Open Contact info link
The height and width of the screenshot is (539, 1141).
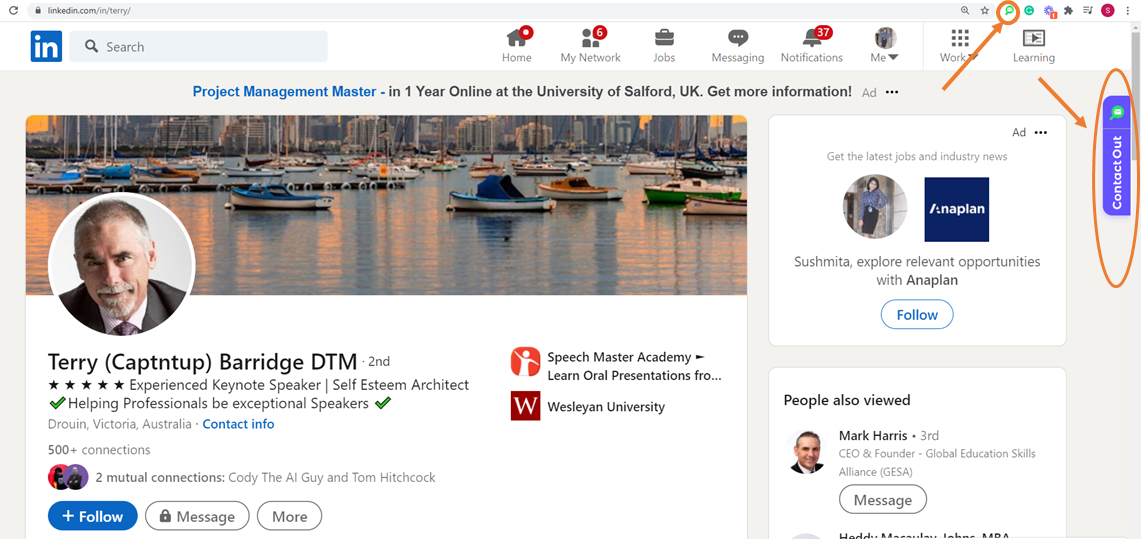pos(238,424)
